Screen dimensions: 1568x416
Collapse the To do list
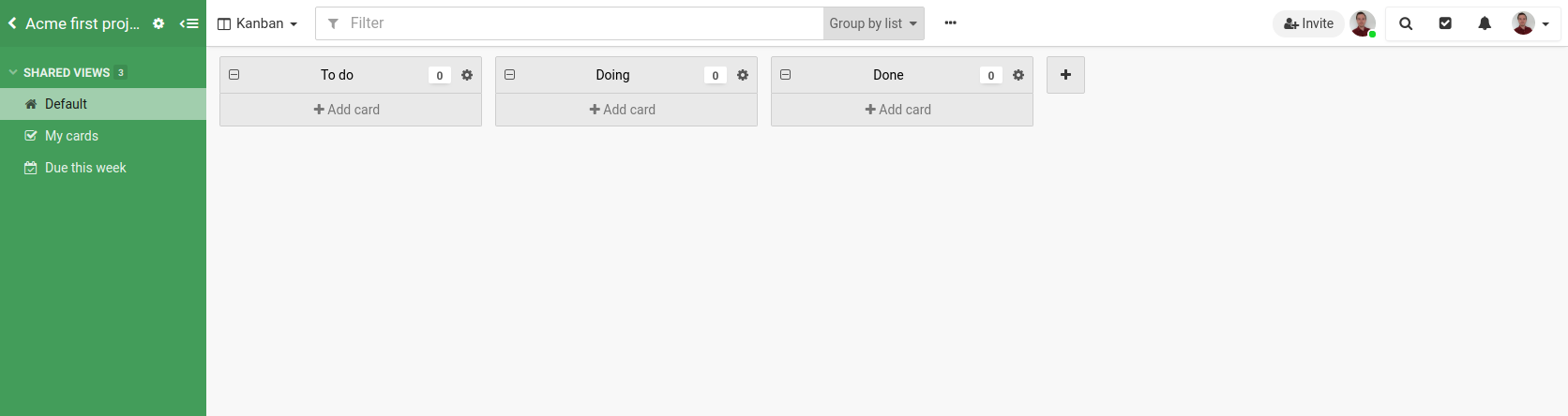point(234,75)
